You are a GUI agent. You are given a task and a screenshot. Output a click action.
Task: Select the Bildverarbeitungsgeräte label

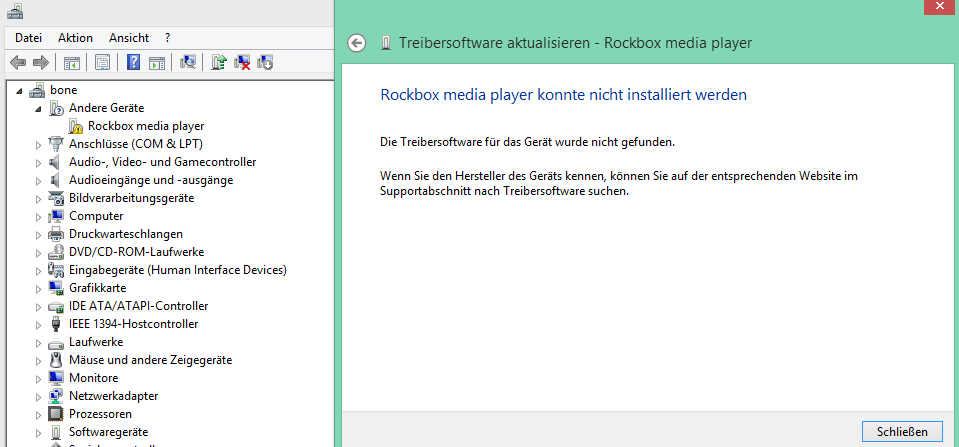coord(131,198)
